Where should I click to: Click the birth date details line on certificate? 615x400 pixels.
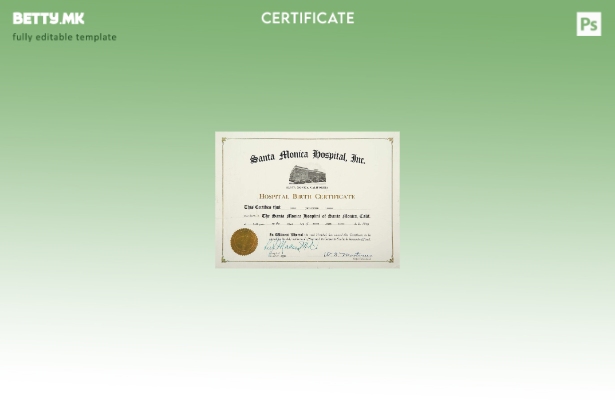pyautogui.click(x=307, y=224)
